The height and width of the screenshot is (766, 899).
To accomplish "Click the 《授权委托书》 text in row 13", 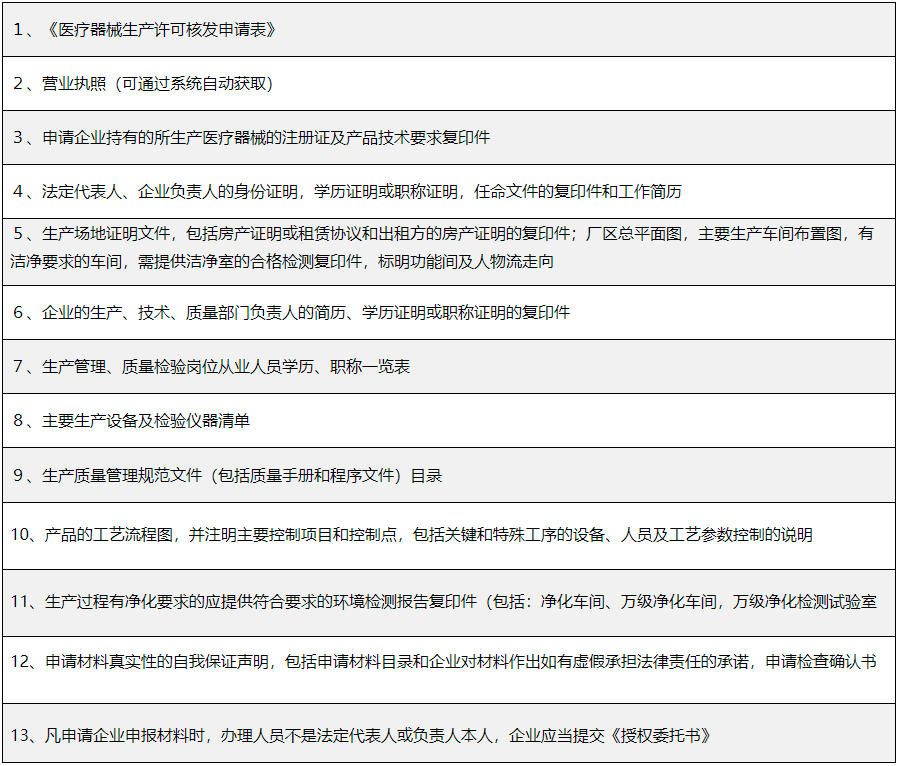I will (662, 736).
